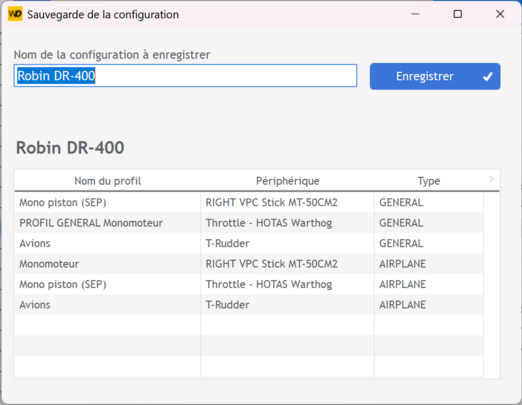
Task: Click the first RIGHT VPC Stick MT-50CM2 cell
Action: 287,202
